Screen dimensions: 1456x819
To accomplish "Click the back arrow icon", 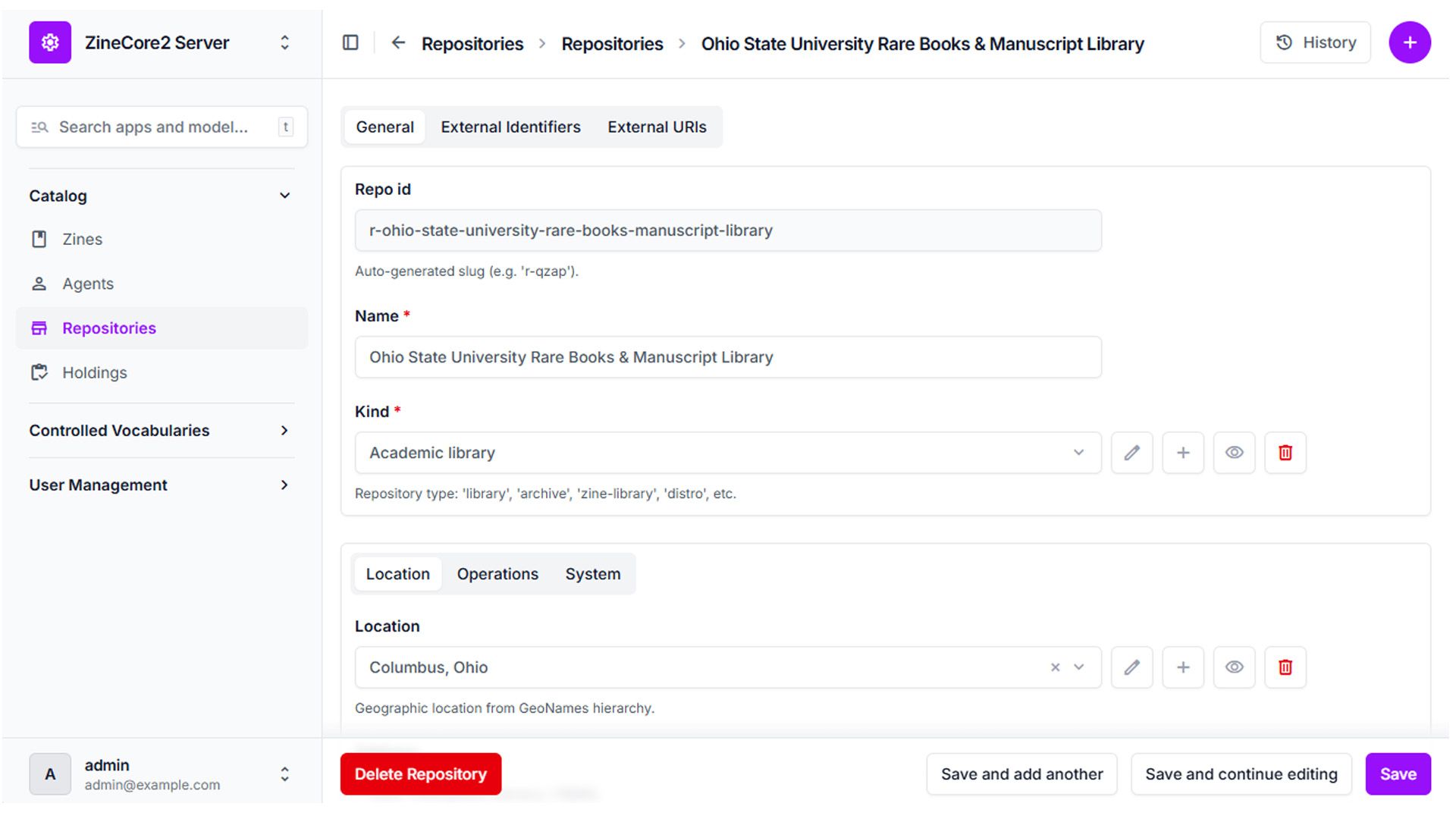I will [398, 43].
